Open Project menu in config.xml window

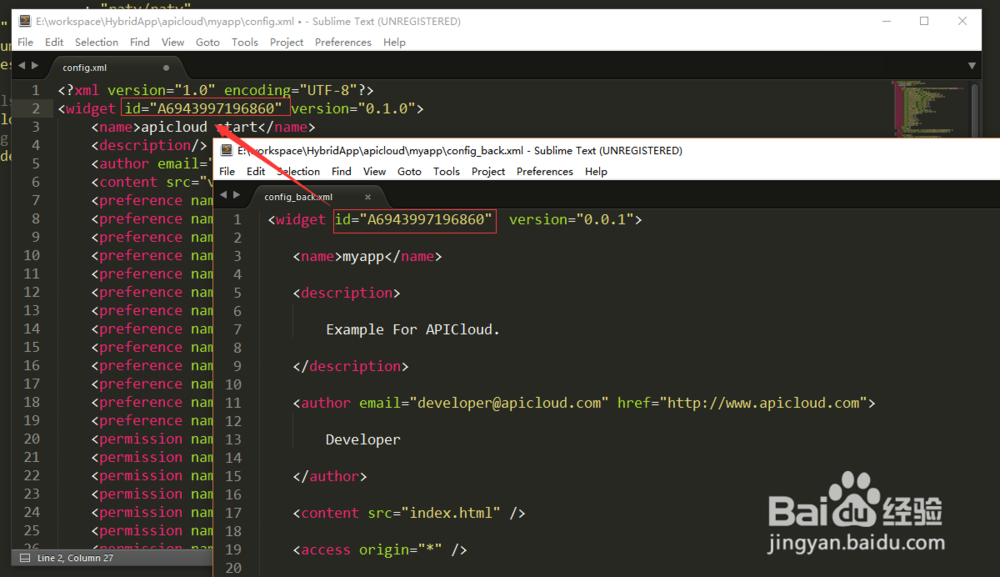point(286,42)
